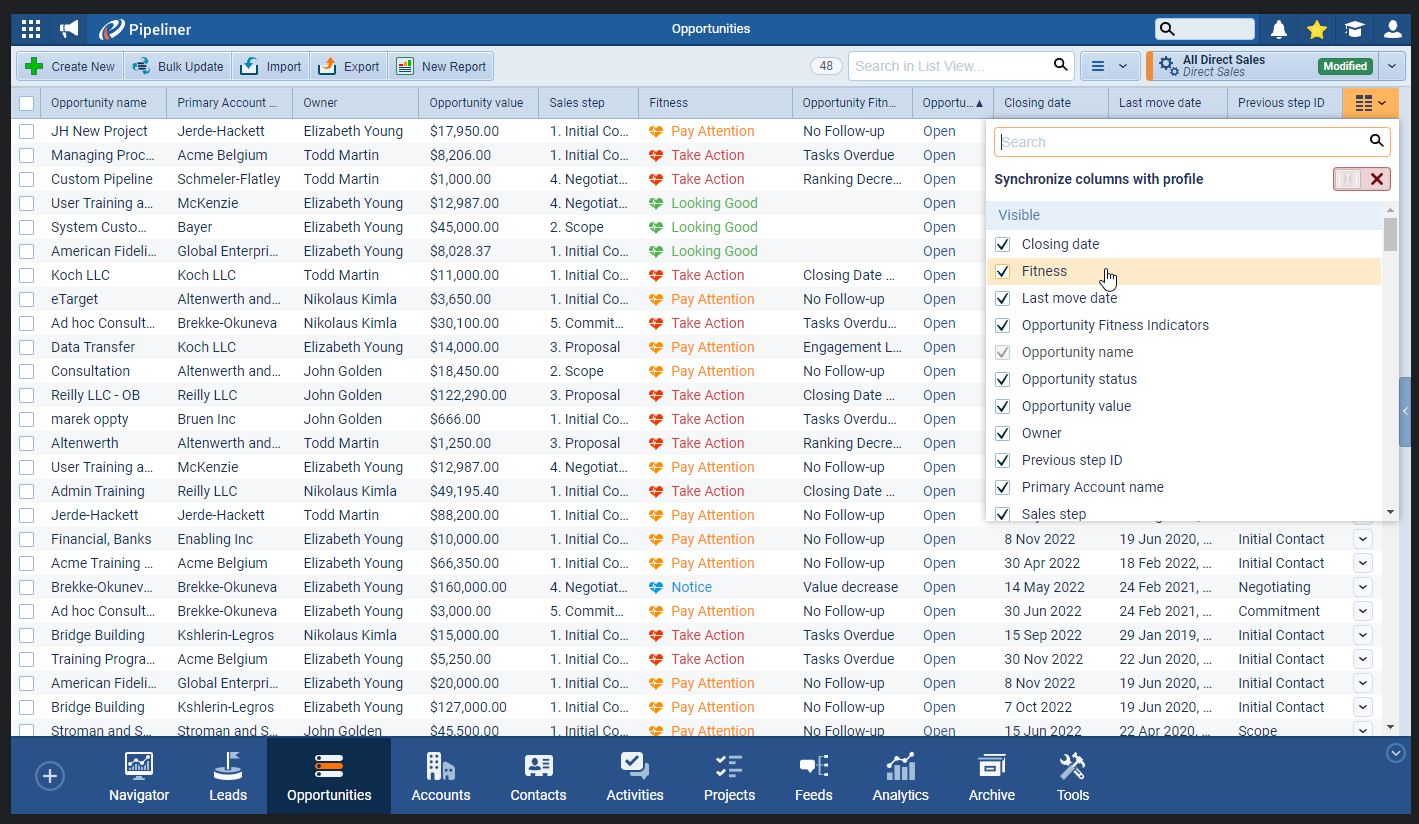Screen dimensions: 1419x824
Task: Open the notifications bell
Action: [1279, 29]
